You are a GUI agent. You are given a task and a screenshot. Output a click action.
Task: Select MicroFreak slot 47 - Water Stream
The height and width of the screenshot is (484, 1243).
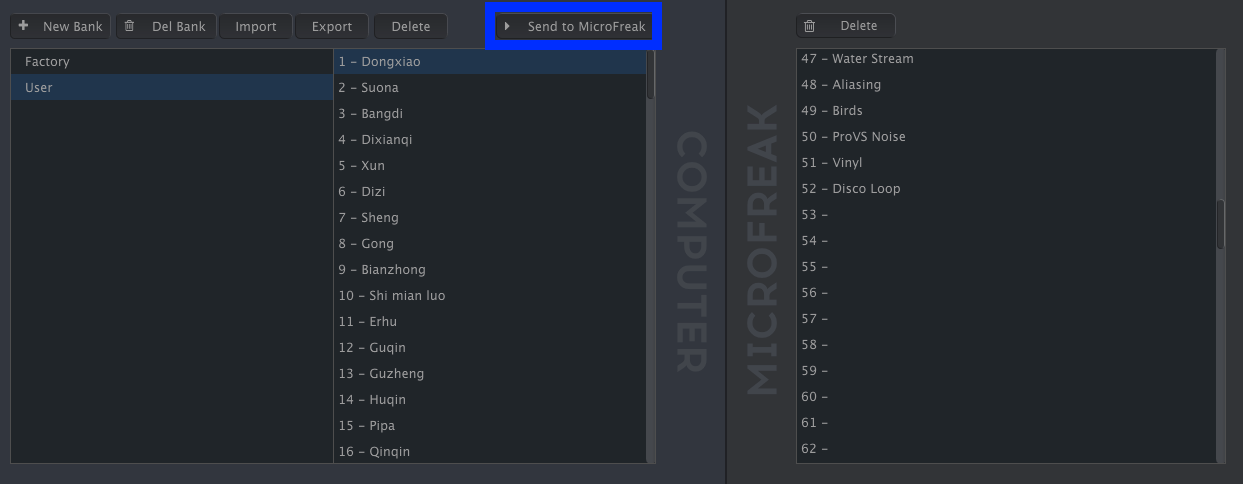click(1006, 59)
